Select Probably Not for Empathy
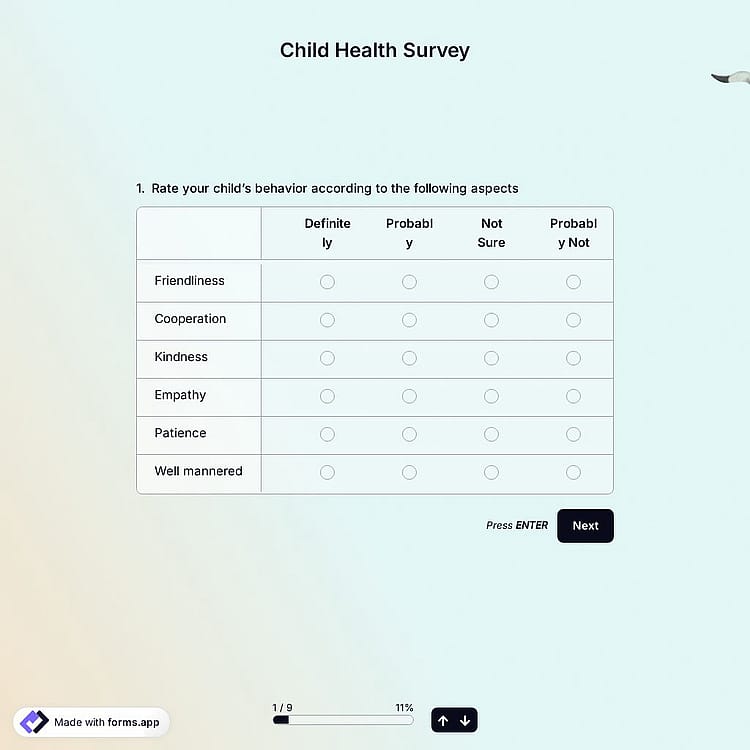Viewport: 750px width, 750px height. pyautogui.click(x=574, y=396)
